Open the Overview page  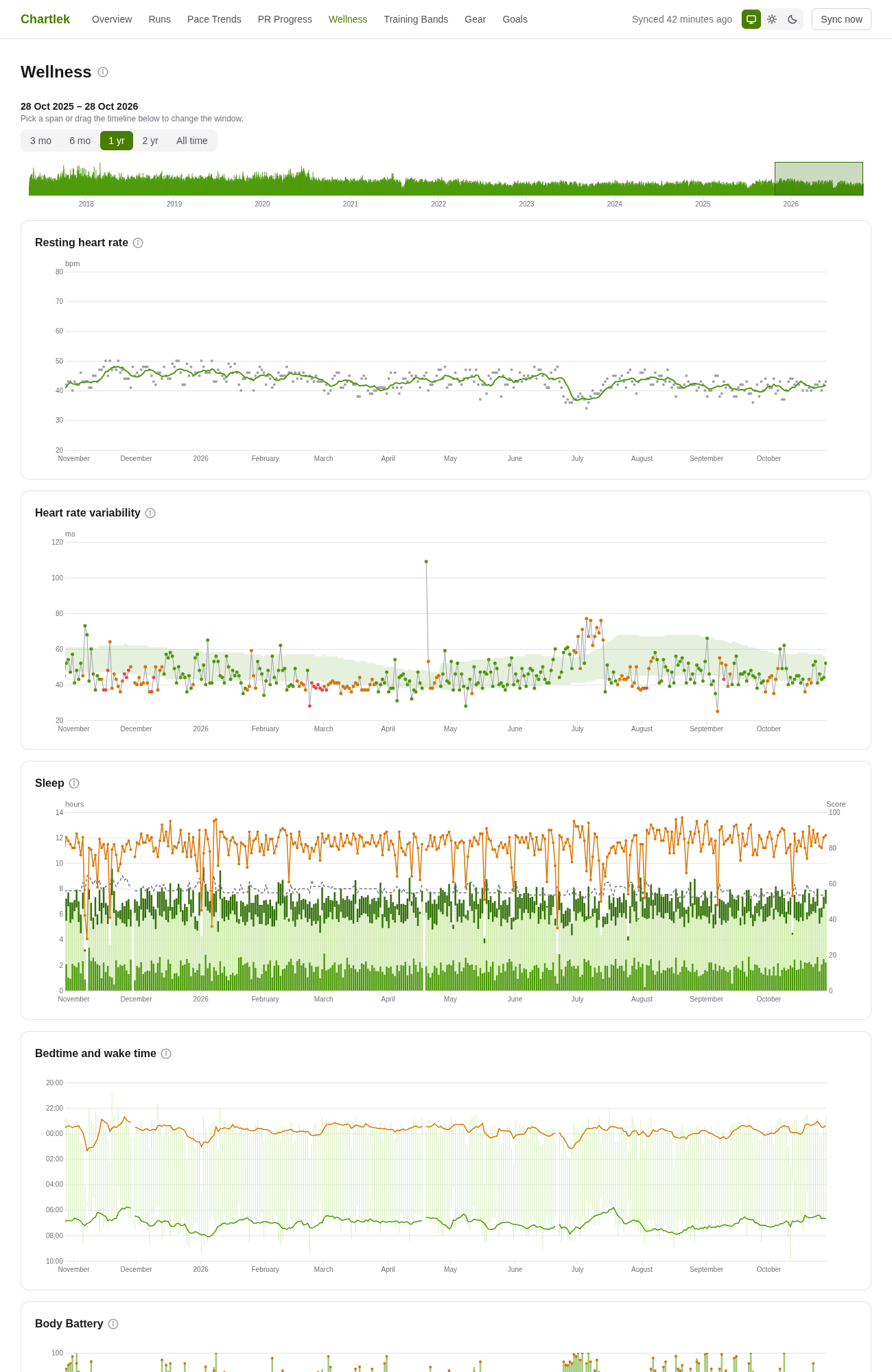tap(112, 19)
